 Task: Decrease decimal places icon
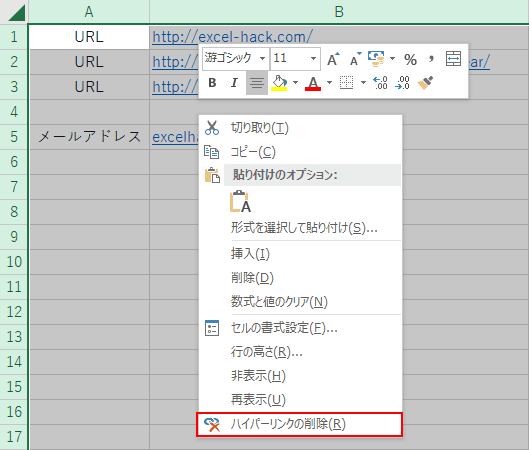pyautogui.click(x=402, y=83)
